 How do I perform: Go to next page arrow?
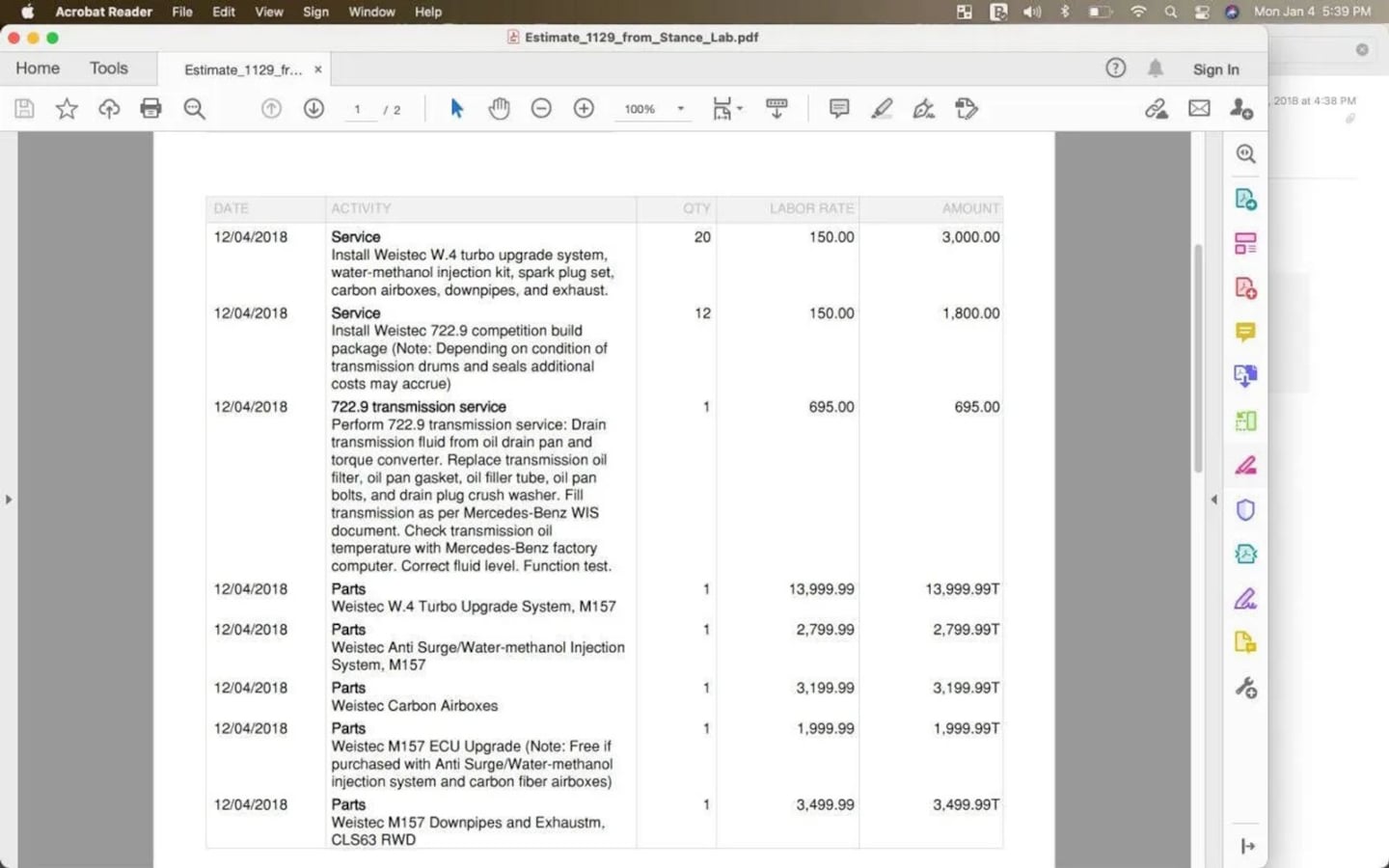pos(313,109)
